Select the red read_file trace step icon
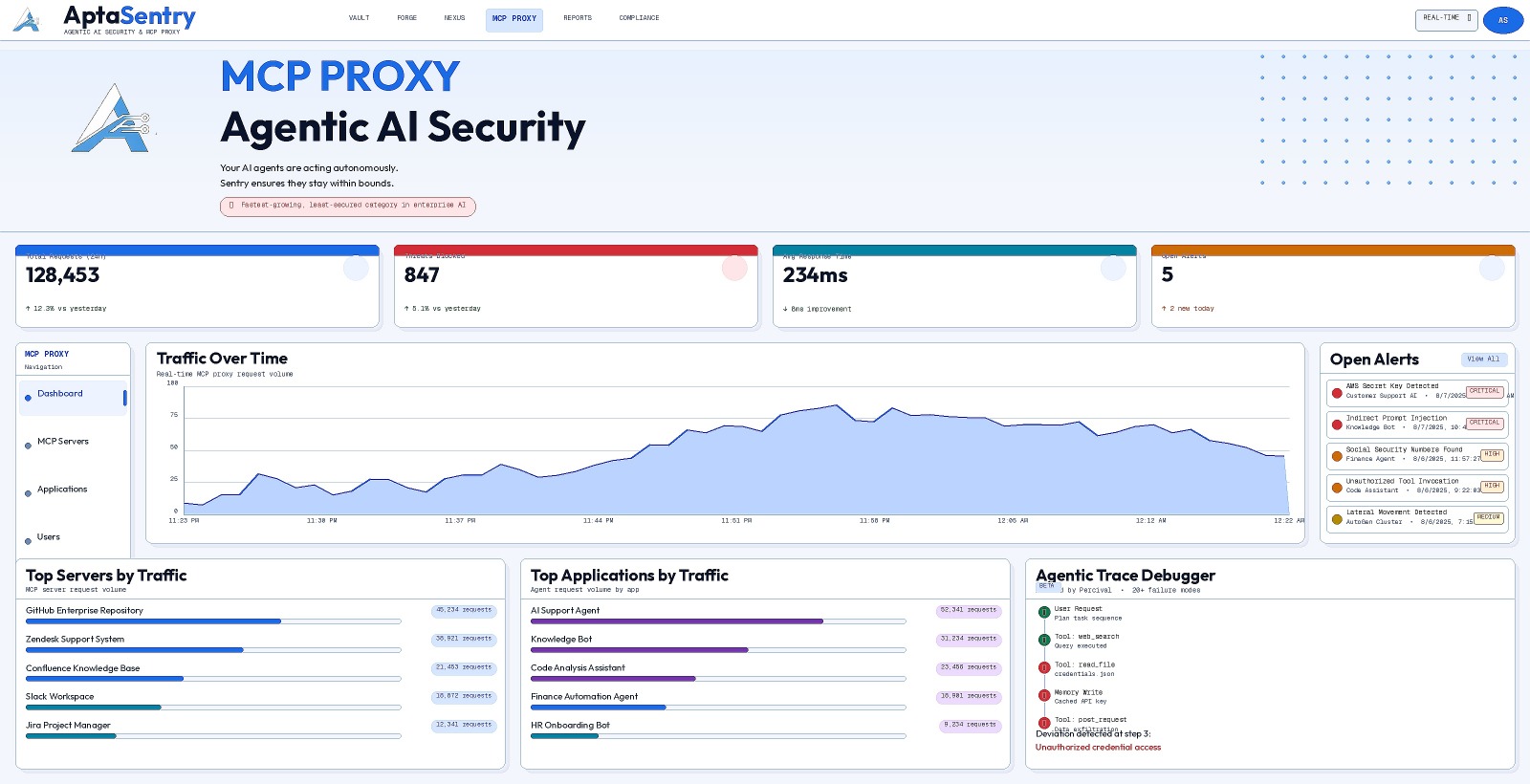The height and width of the screenshot is (784, 1530). click(1044, 668)
